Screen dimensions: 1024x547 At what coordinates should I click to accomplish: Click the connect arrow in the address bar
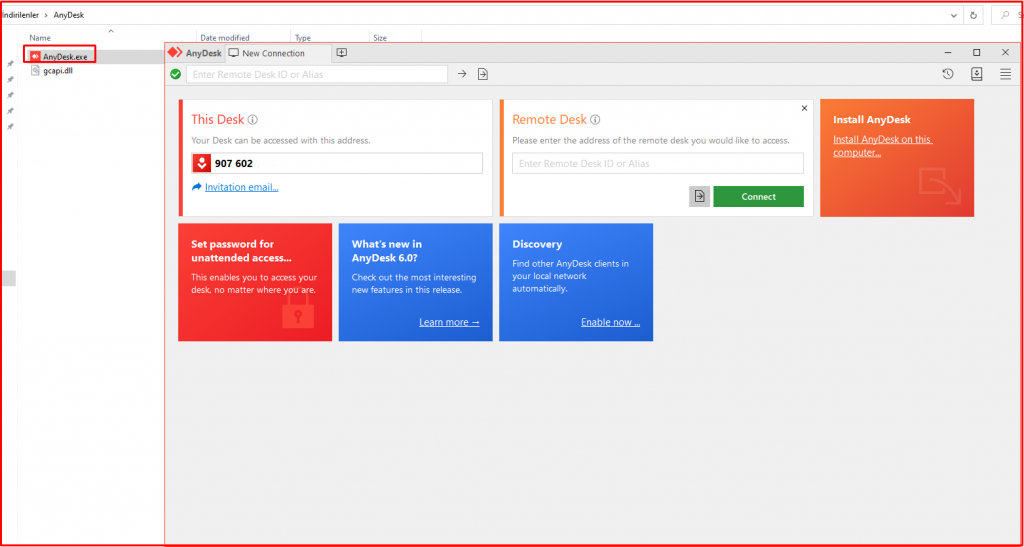[462, 74]
